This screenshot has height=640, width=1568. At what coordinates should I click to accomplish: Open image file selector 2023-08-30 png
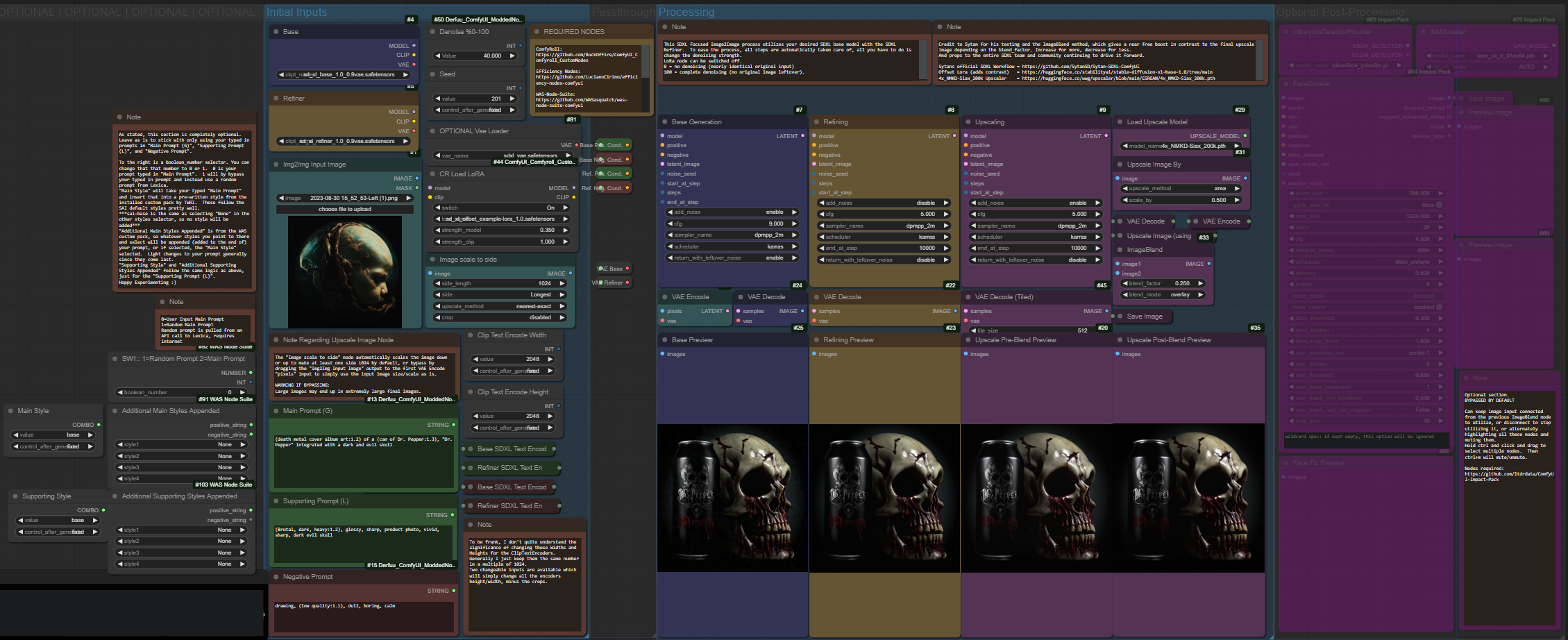click(345, 198)
